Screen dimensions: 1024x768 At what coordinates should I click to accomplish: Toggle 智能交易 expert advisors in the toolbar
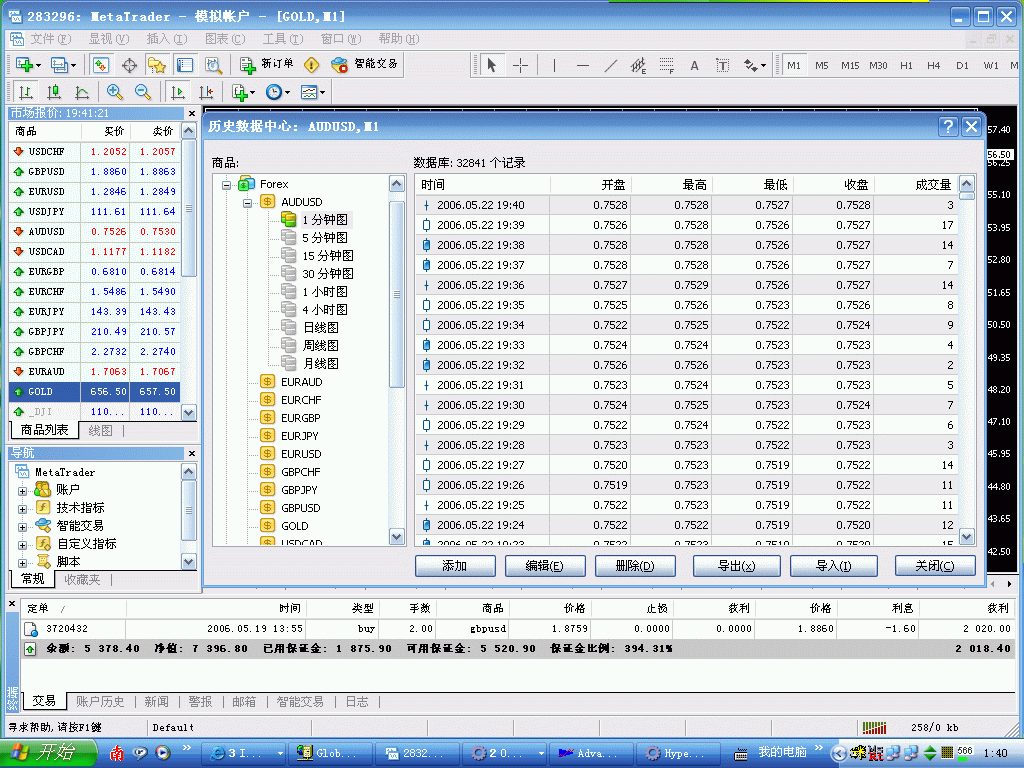[364, 64]
